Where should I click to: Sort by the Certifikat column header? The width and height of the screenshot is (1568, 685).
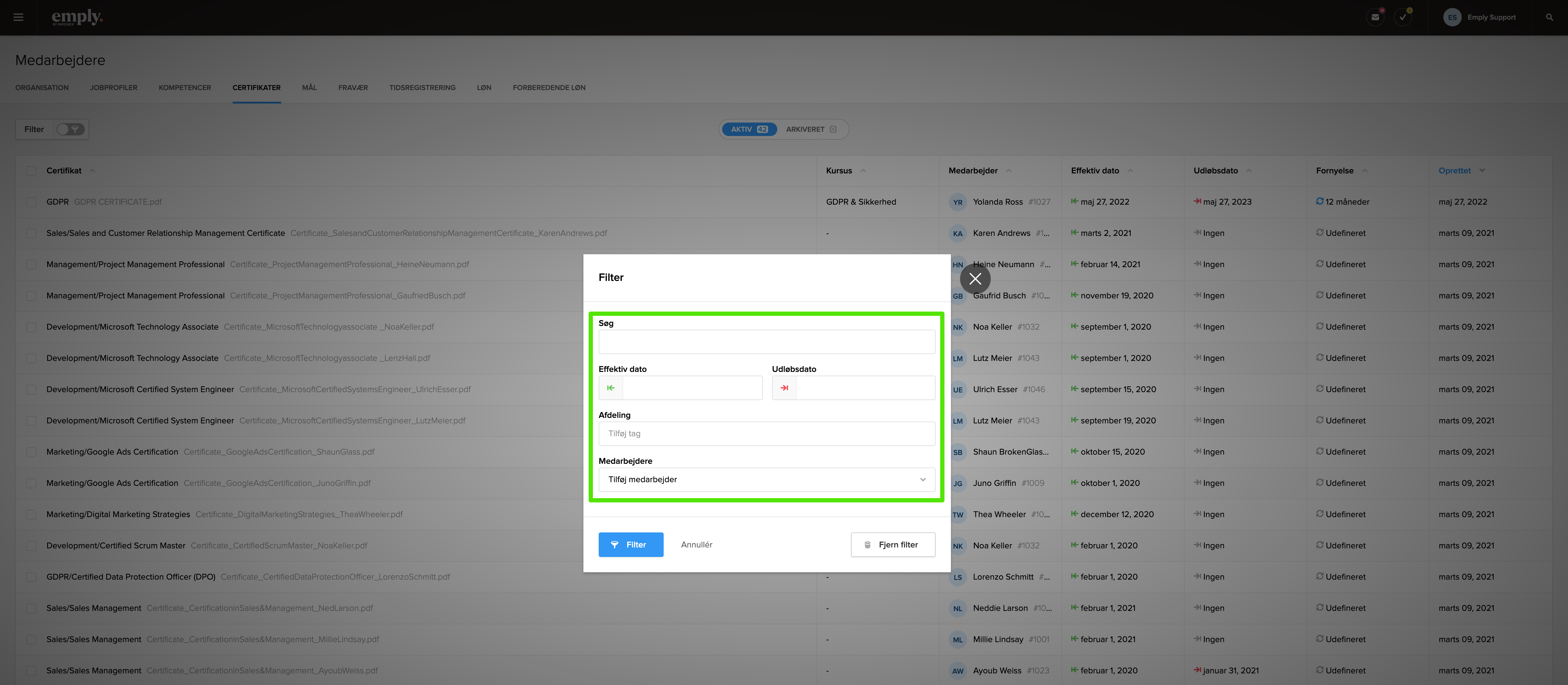click(64, 171)
